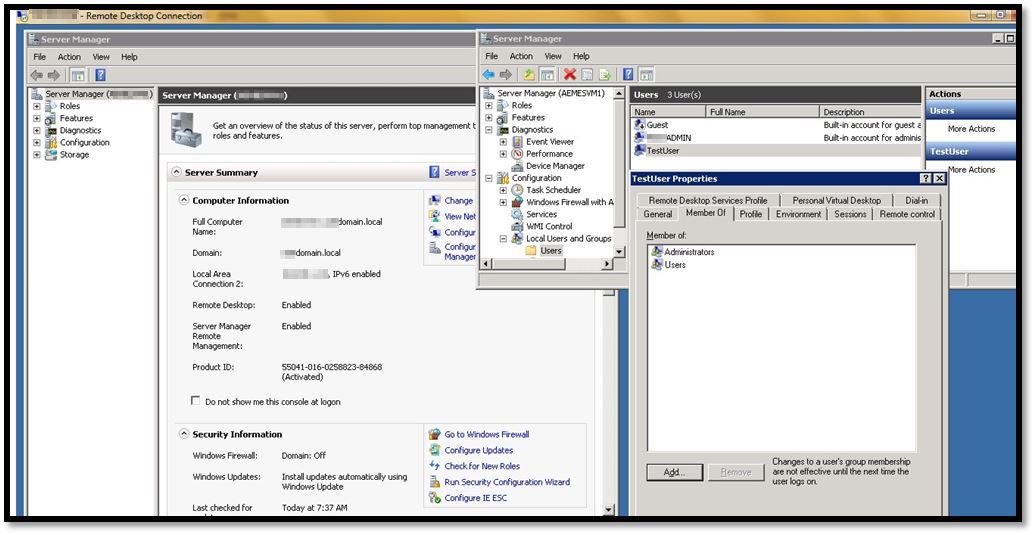This screenshot has width=1035, height=535.
Task: Click the Help icon in background Server Manager toolbar
Action: pyautogui.click(x=100, y=75)
